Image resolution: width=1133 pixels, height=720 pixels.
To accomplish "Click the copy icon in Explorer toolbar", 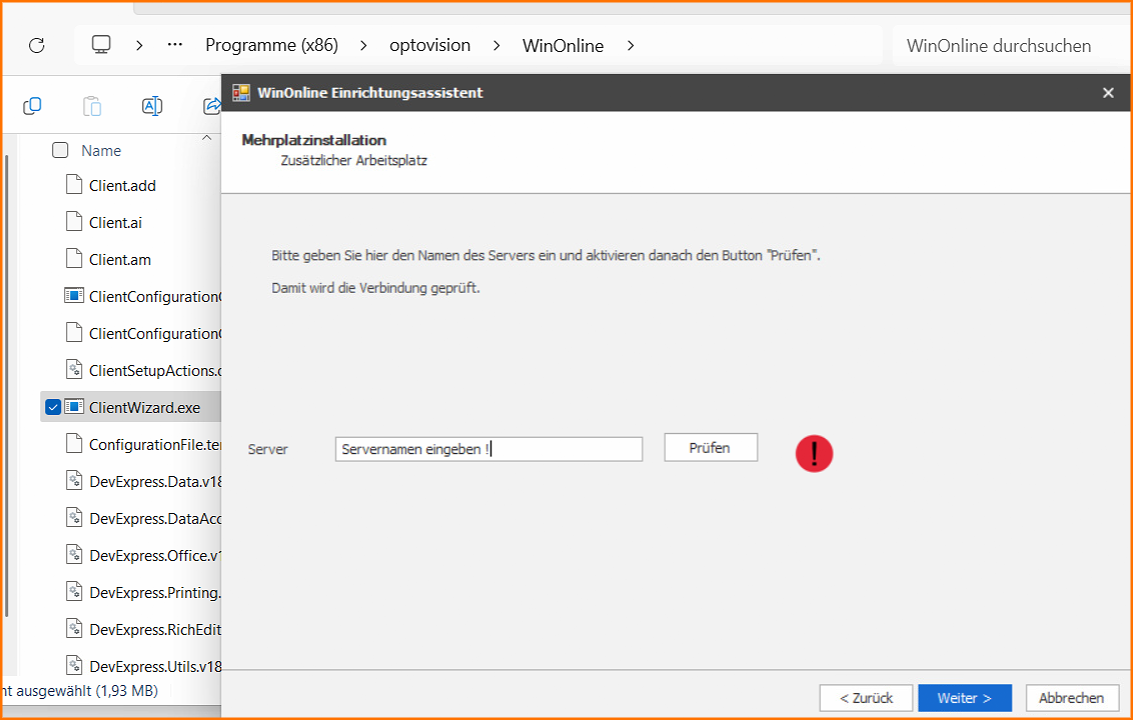I will click(32, 106).
